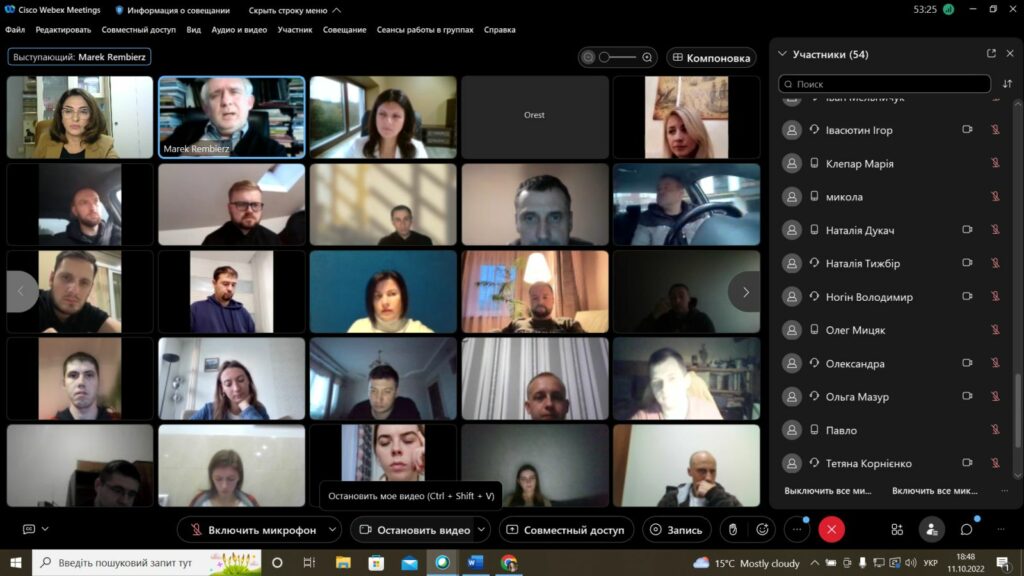Unmute with Включить микрофон button
Viewport: 1024px width, 576px height.
point(252,530)
